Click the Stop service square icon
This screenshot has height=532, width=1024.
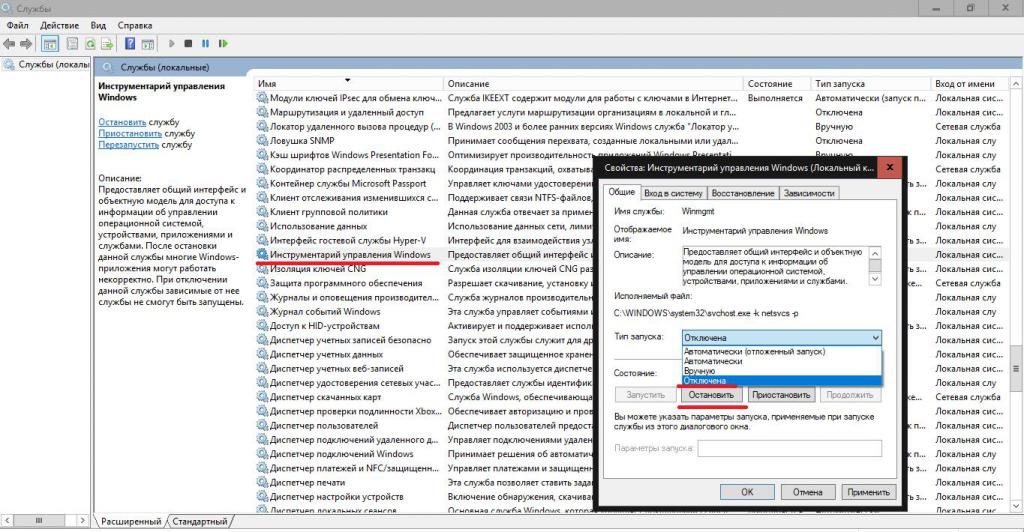pyautogui.click(x=188, y=44)
